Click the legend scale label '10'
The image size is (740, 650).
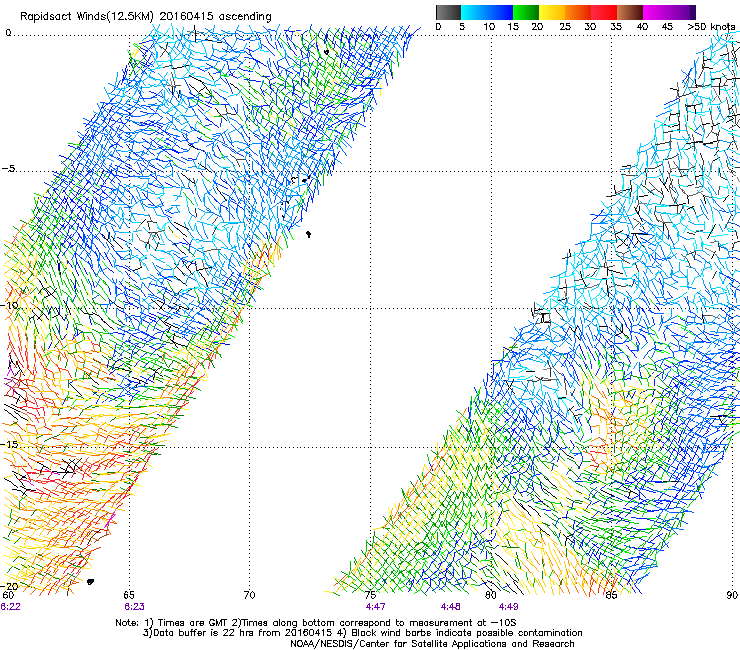coord(489,27)
